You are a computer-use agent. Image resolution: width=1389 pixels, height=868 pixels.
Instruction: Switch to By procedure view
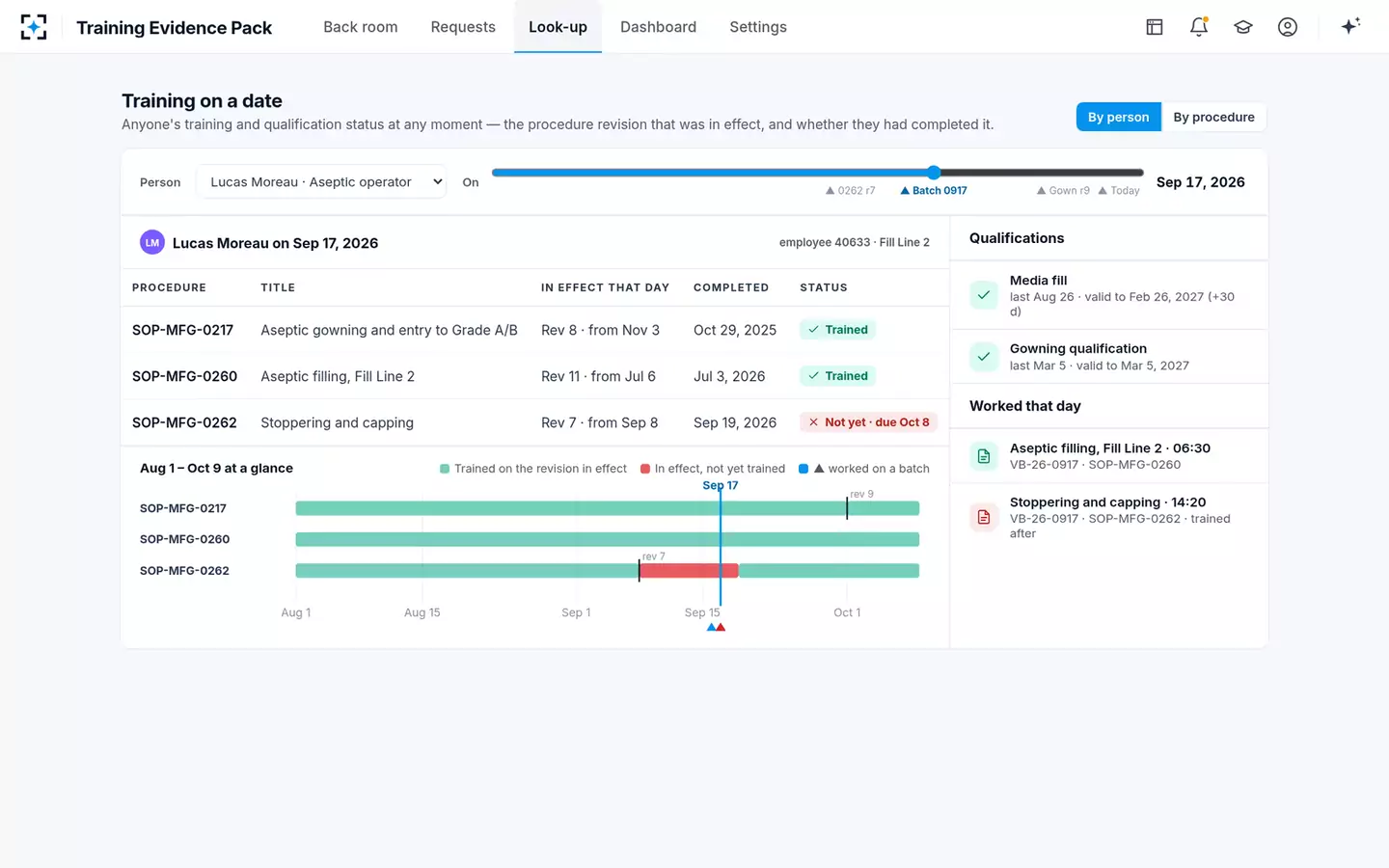point(1213,117)
